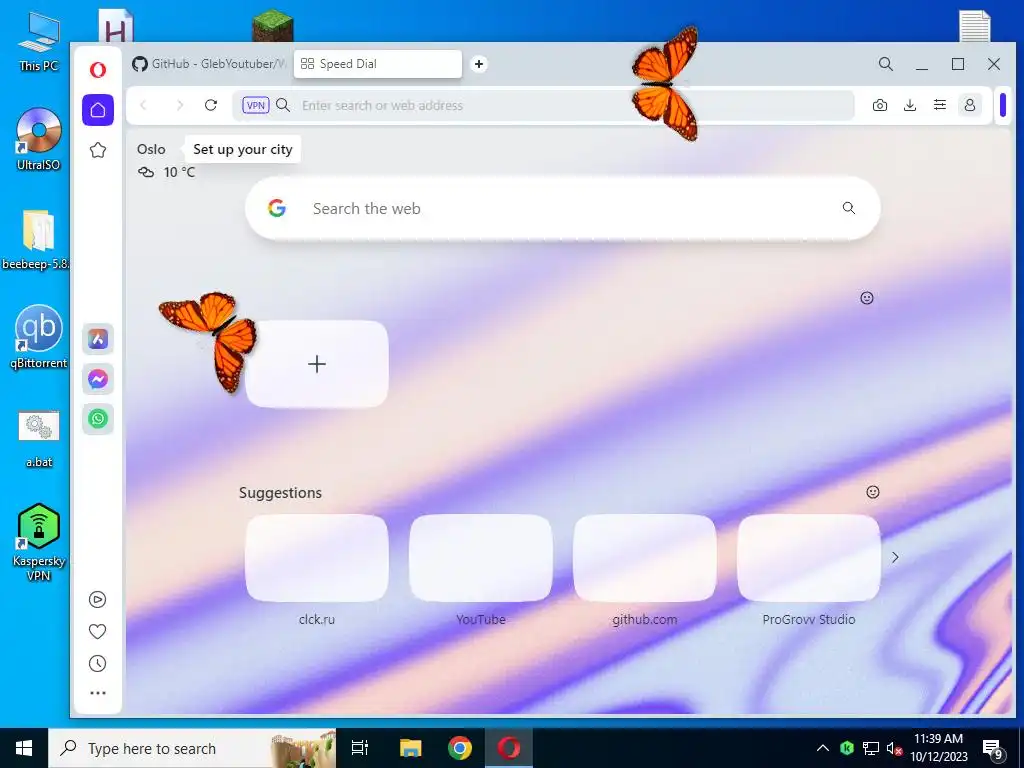Click the purple sidebar handle at toolbar's right
This screenshot has height=768, width=1024.
(x=1003, y=105)
